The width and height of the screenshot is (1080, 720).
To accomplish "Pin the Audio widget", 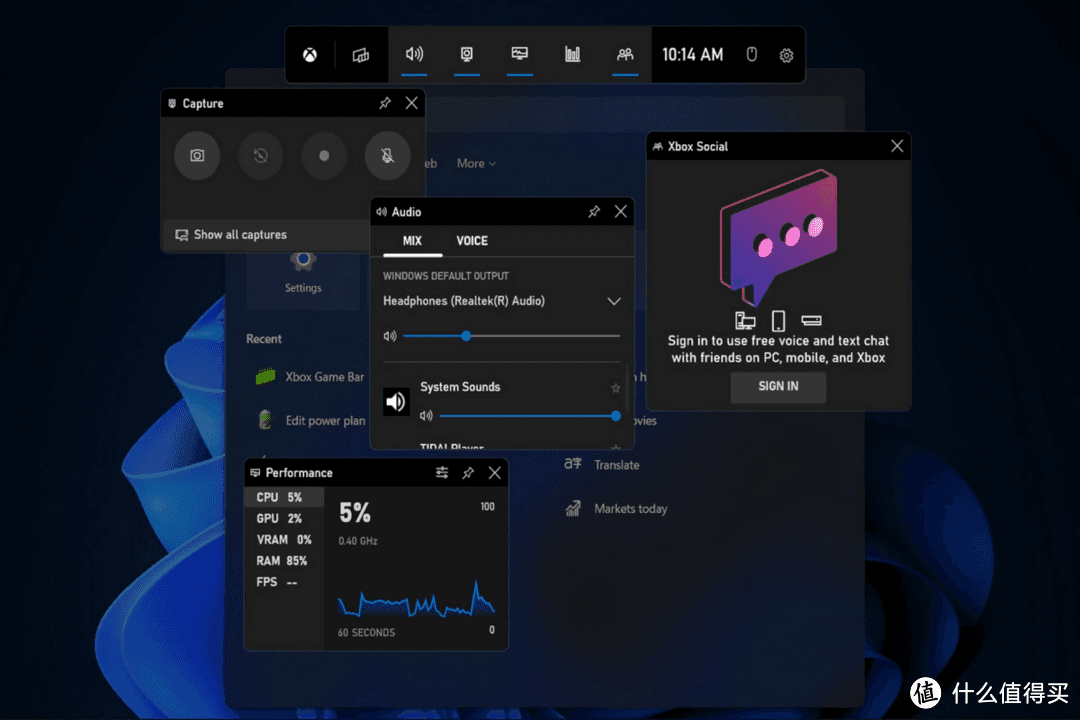I will point(594,212).
